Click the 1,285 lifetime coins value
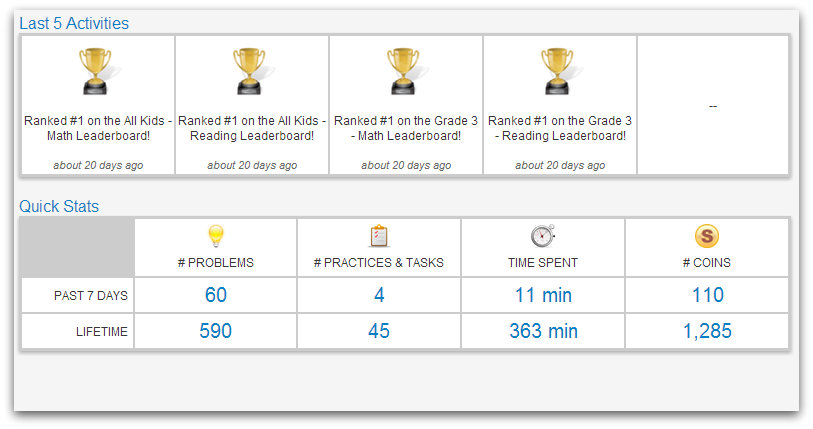The image size is (813, 429). click(x=707, y=331)
